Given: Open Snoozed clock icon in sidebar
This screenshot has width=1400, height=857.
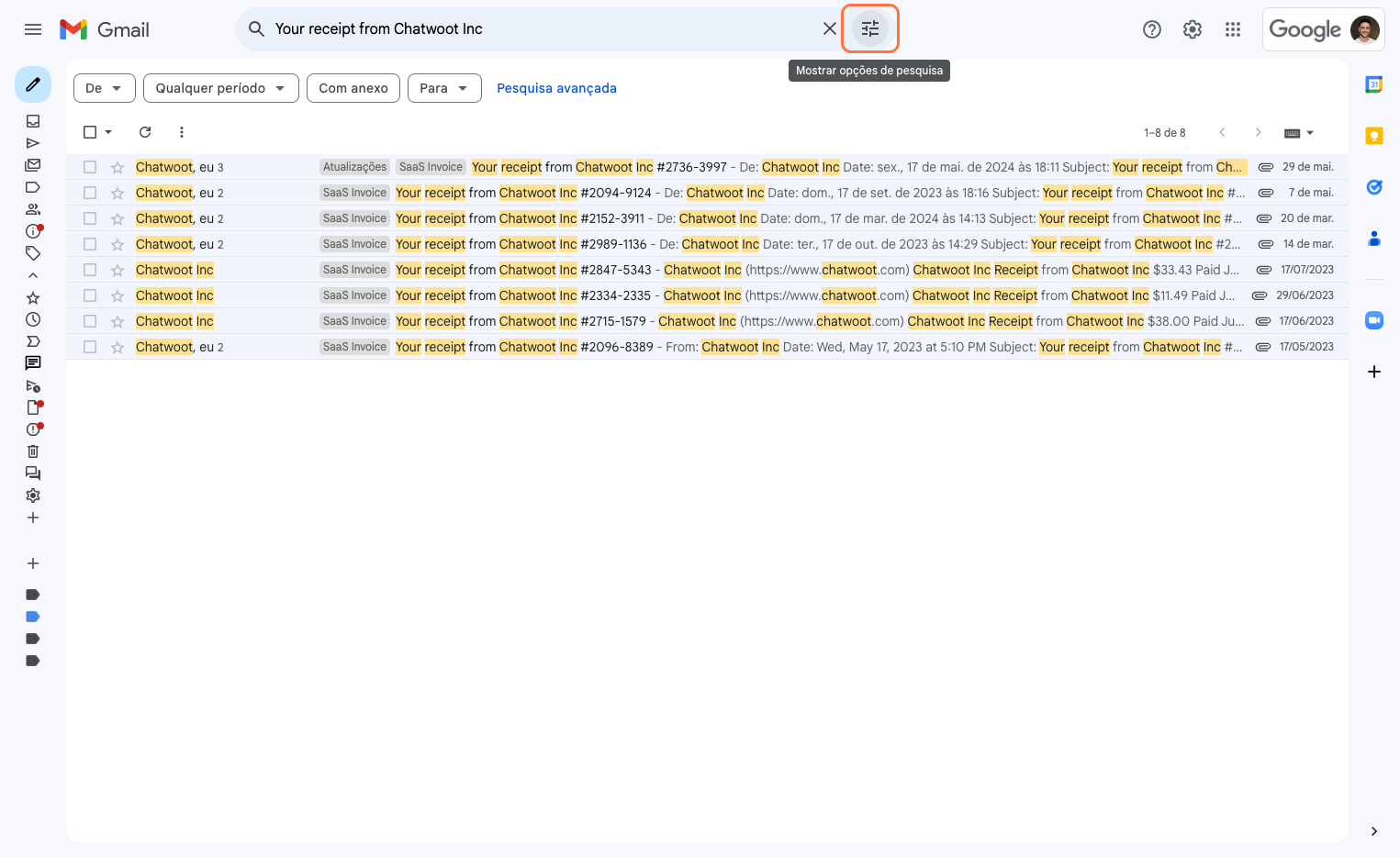Looking at the screenshot, I should (33, 319).
